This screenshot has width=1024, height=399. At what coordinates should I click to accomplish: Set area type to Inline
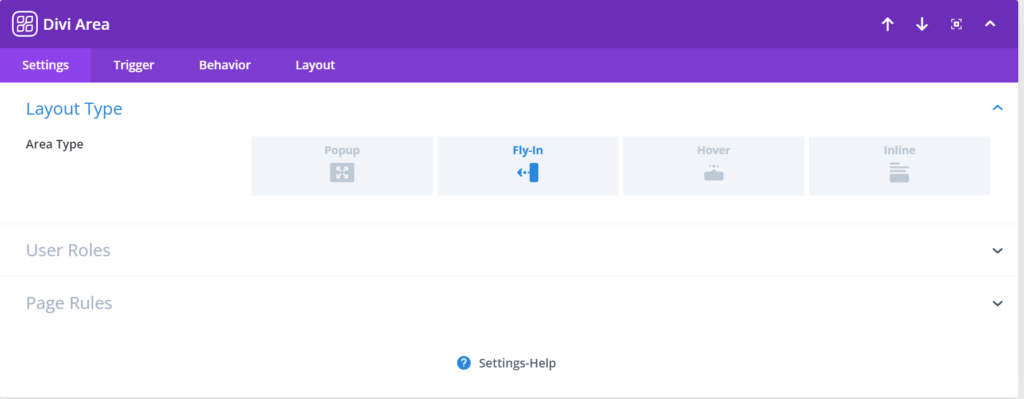(x=899, y=166)
